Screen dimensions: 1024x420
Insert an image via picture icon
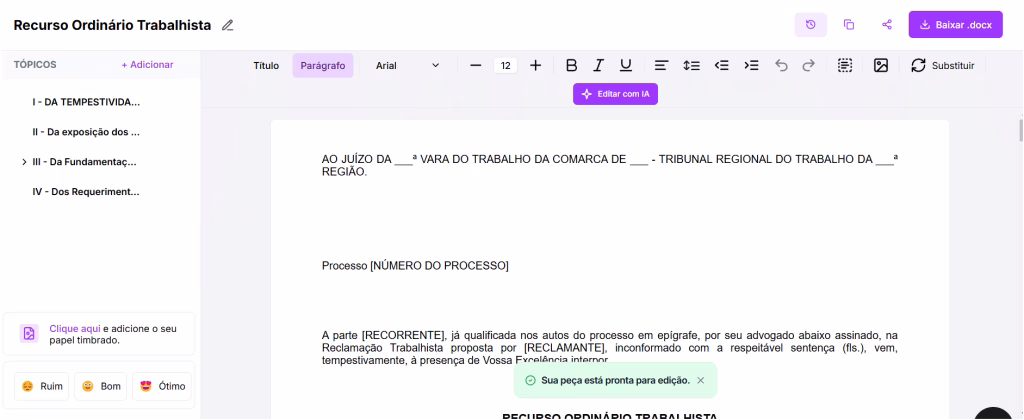(x=881, y=65)
